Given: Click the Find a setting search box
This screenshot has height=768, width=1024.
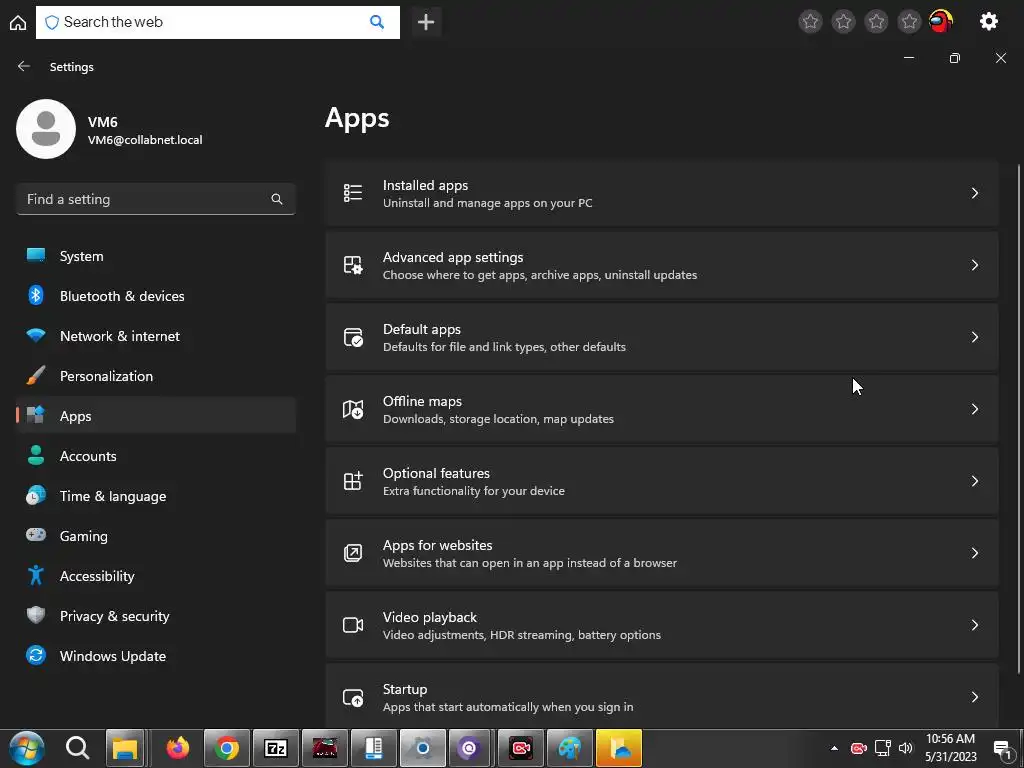Looking at the screenshot, I should pos(155,199).
